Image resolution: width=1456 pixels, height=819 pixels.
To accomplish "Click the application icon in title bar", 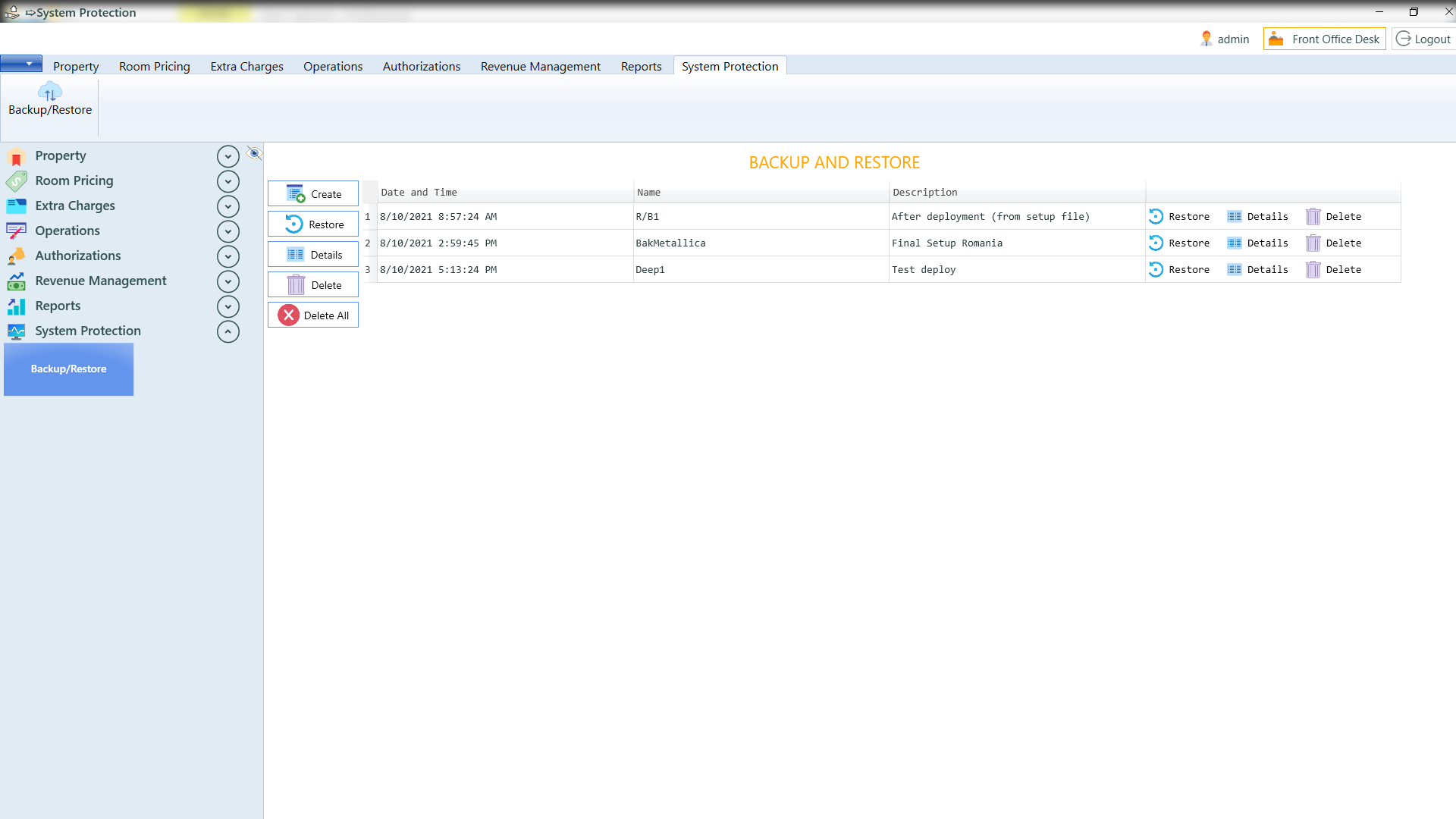I will pos(12,12).
